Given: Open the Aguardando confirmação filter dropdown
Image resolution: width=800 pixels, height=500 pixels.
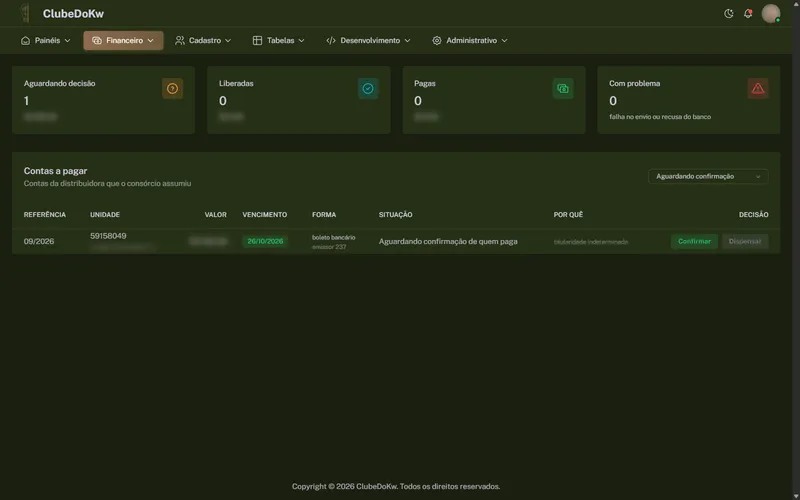Looking at the screenshot, I should click(x=708, y=177).
